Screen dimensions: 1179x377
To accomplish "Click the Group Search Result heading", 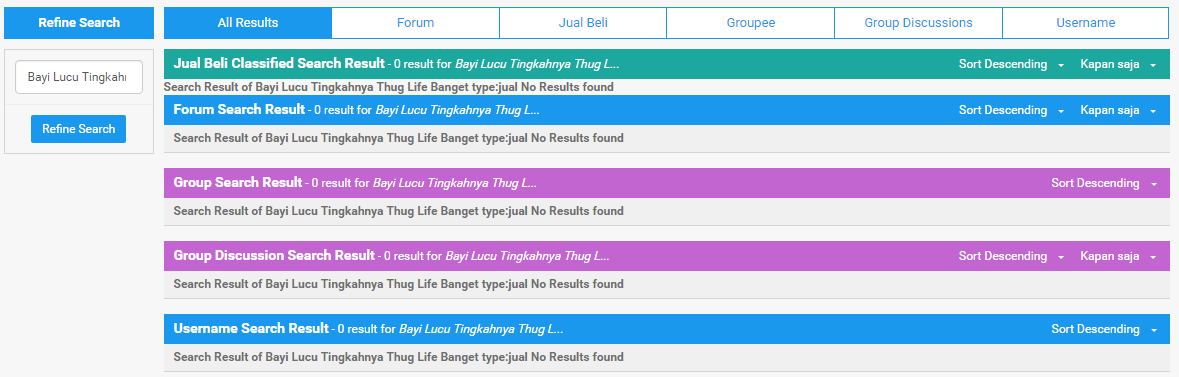I will (238, 183).
